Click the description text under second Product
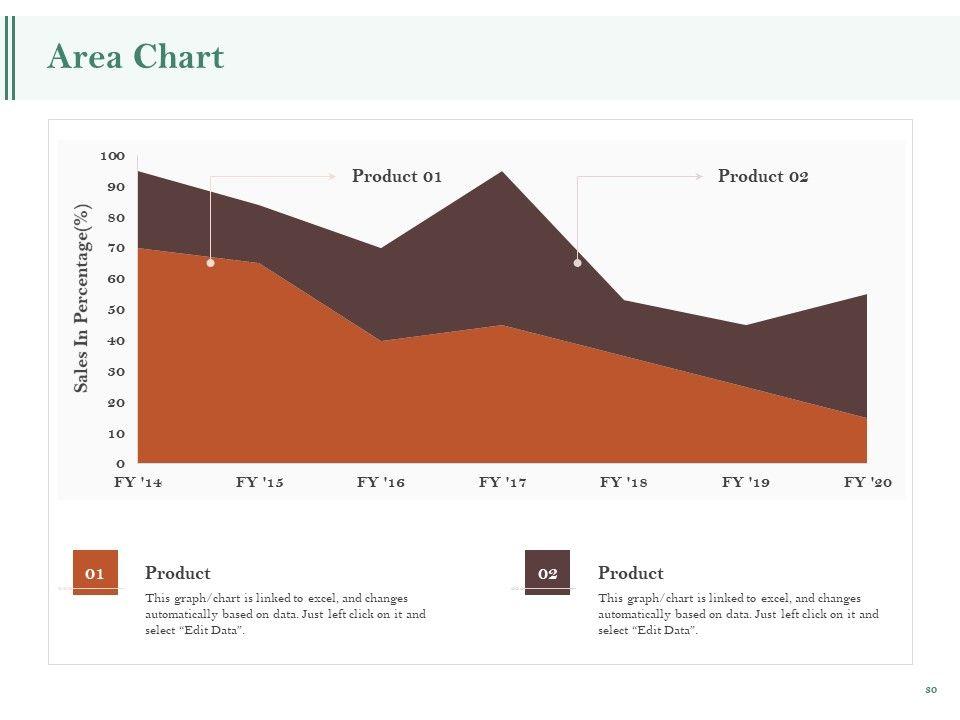 tap(738, 614)
